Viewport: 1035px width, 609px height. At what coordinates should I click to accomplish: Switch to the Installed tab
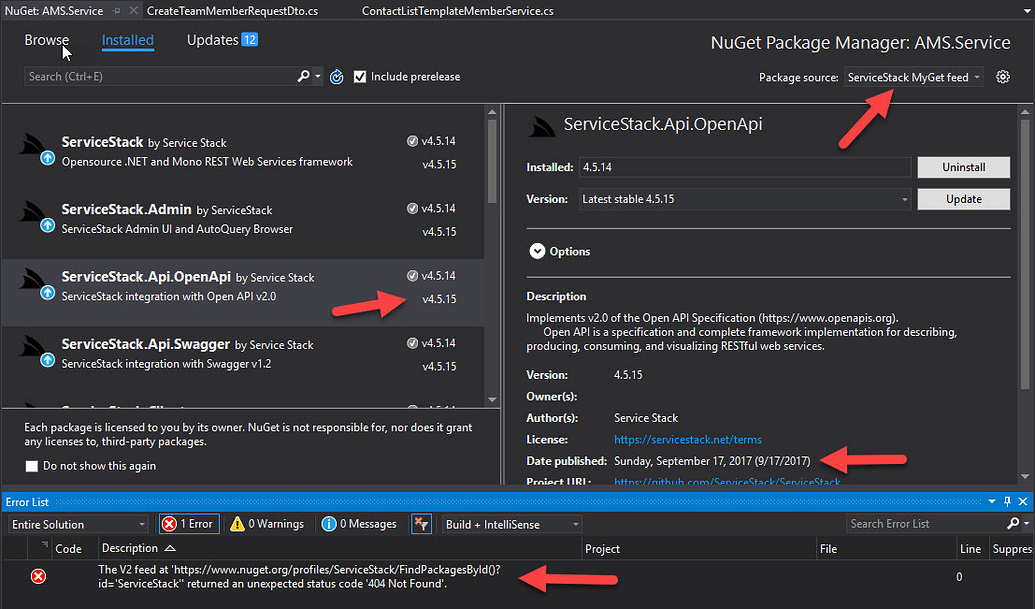pos(127,40)
